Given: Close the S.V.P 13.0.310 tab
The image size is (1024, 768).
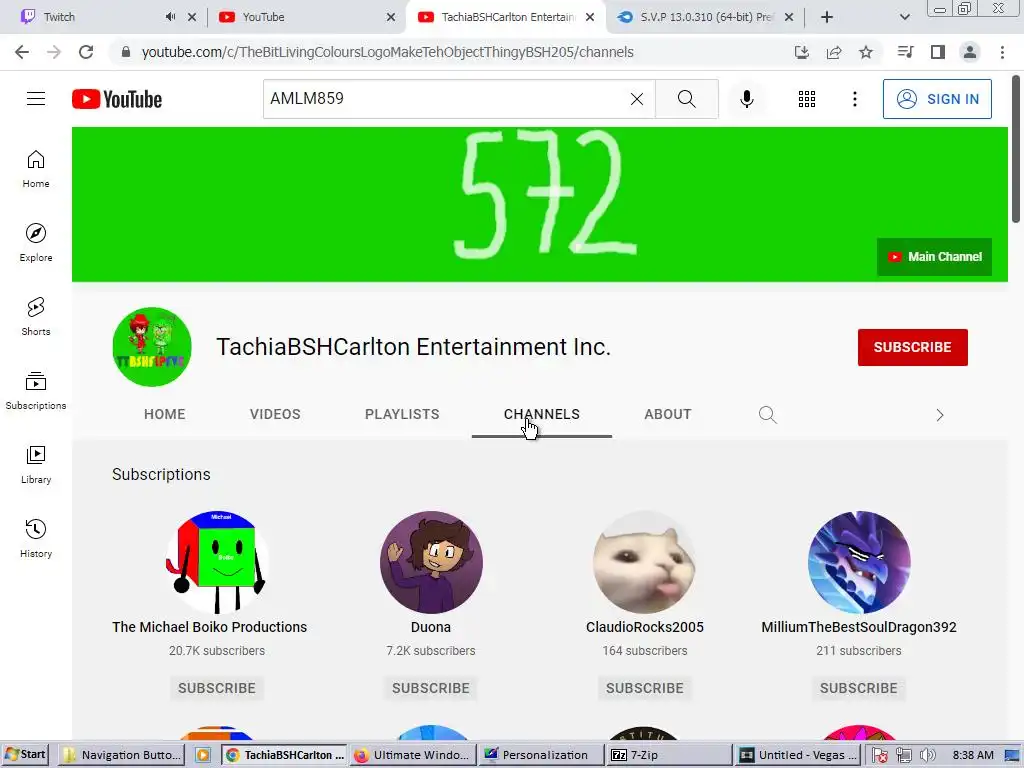Looking at the screenshot, I should pyautogui.click(x=789, y=17).
